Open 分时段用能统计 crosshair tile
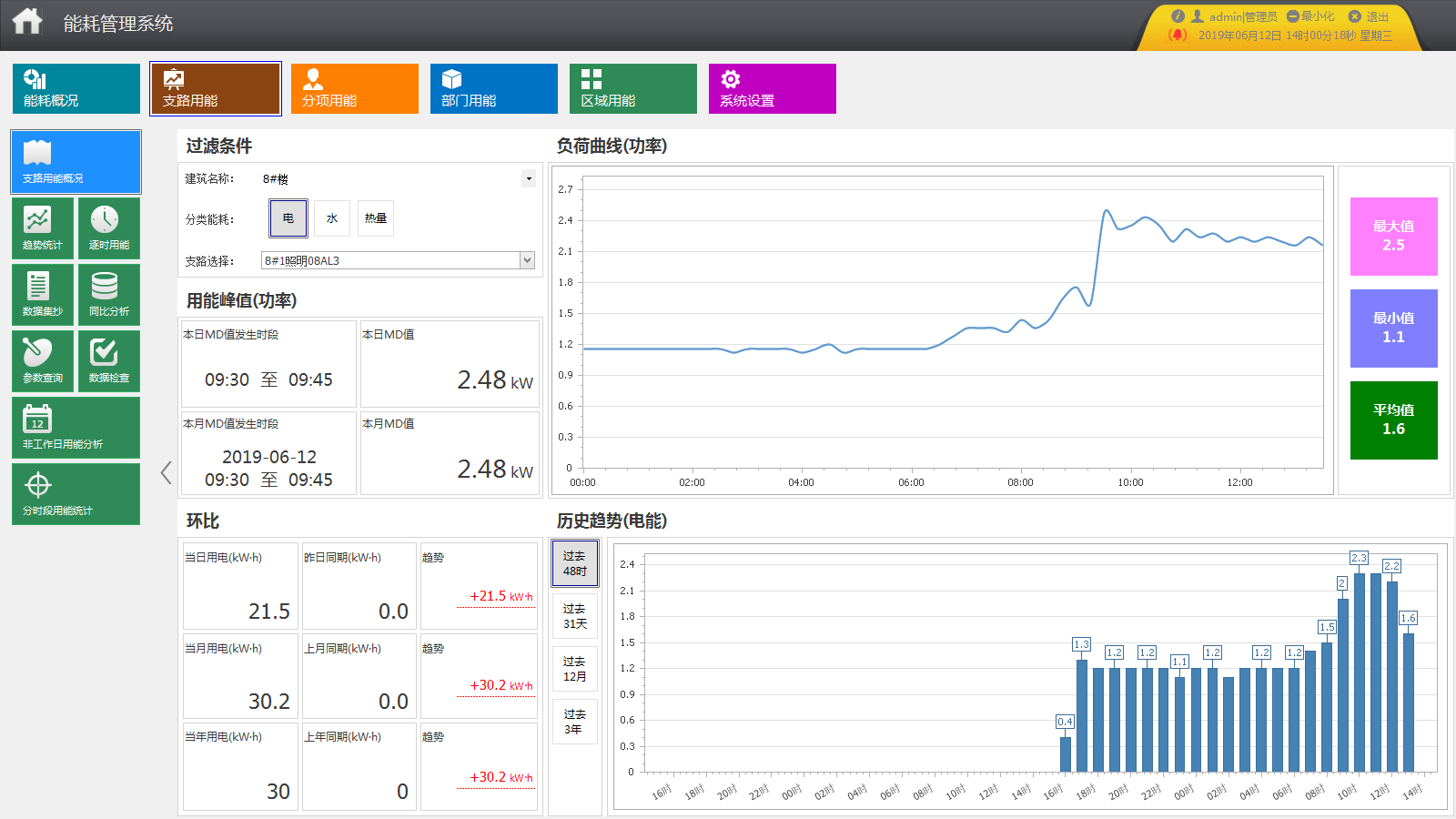 76,493
